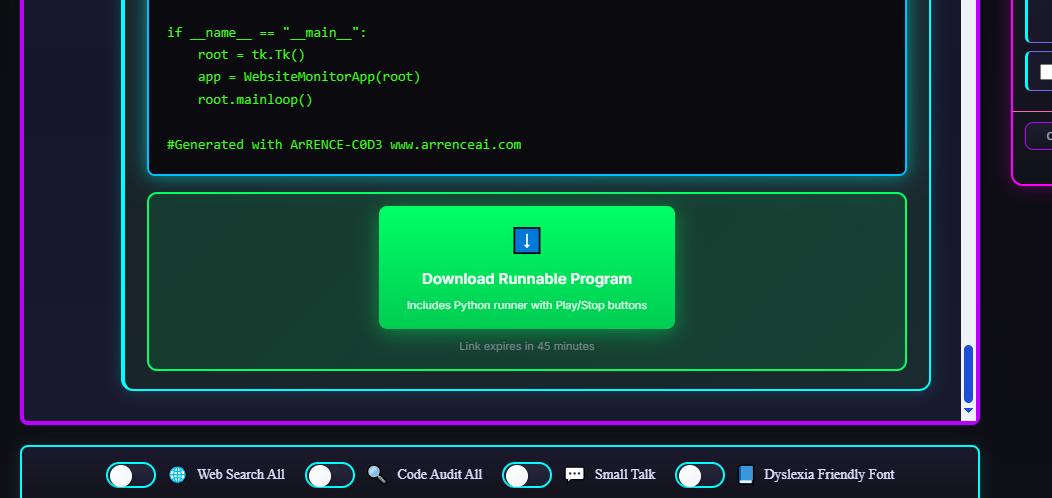This screenshot has width=1052, height=498.
Task: Click the globe icon beside Web Search All
Action: click(177, 475)
